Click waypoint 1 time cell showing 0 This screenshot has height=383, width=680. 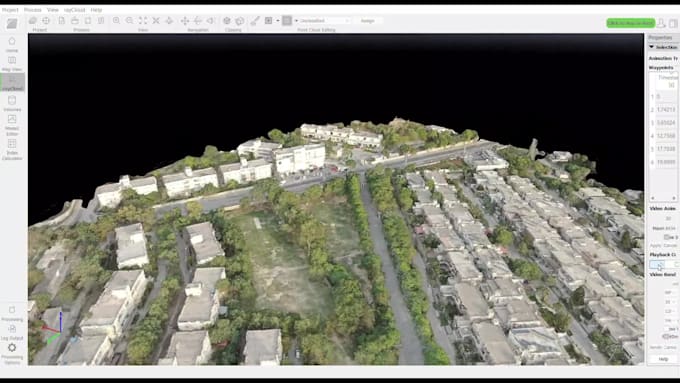[x=666, y=97]
